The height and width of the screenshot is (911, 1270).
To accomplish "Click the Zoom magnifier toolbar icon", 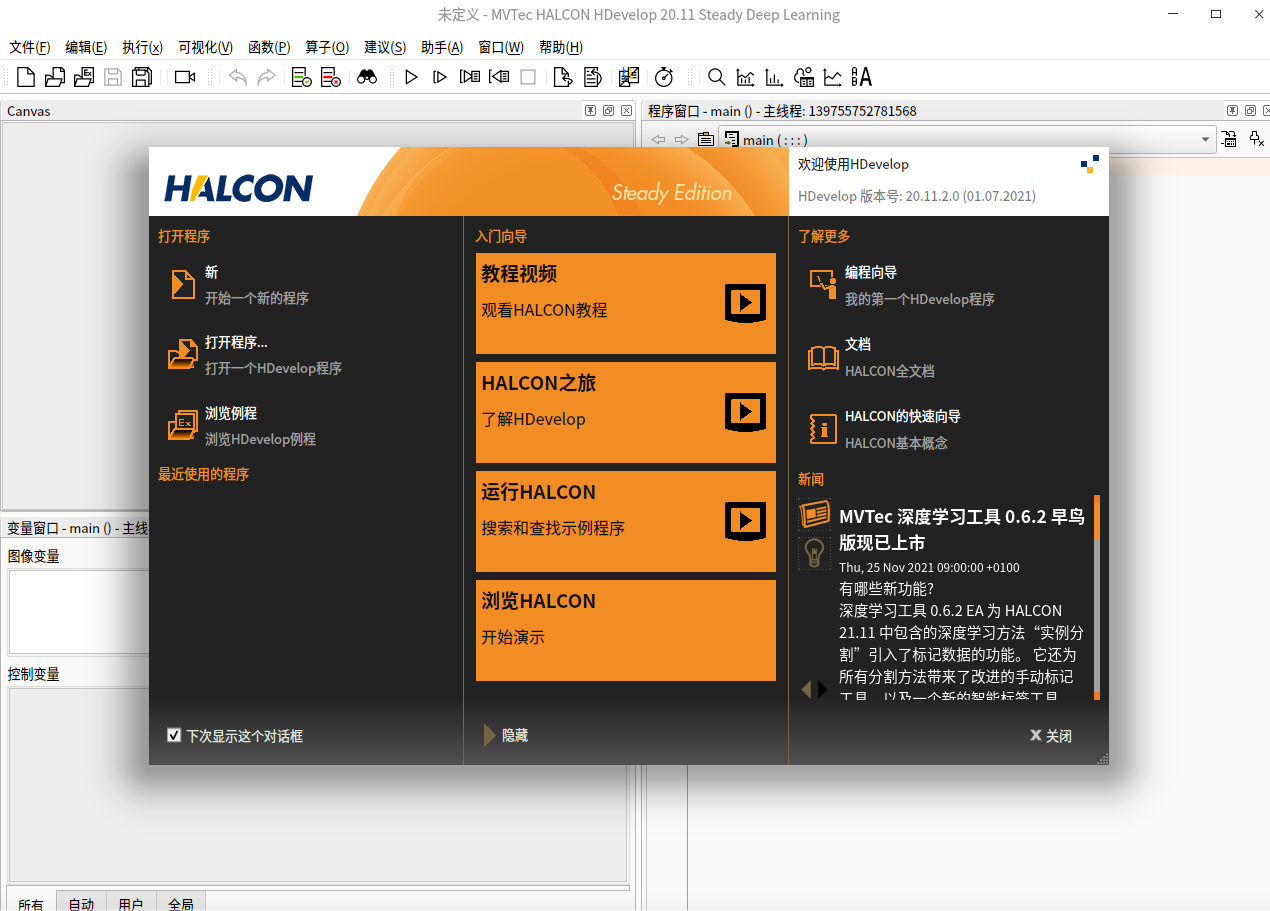I will [x=717, y=77].
